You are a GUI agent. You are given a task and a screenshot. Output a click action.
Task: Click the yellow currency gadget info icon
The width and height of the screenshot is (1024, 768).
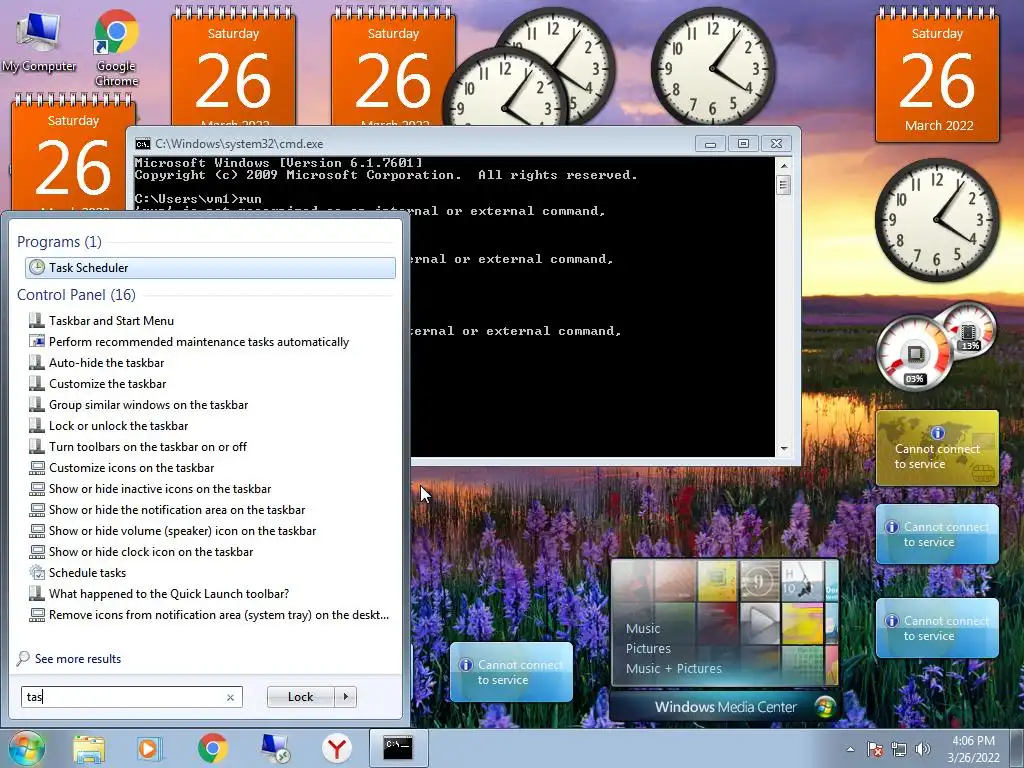937,432
